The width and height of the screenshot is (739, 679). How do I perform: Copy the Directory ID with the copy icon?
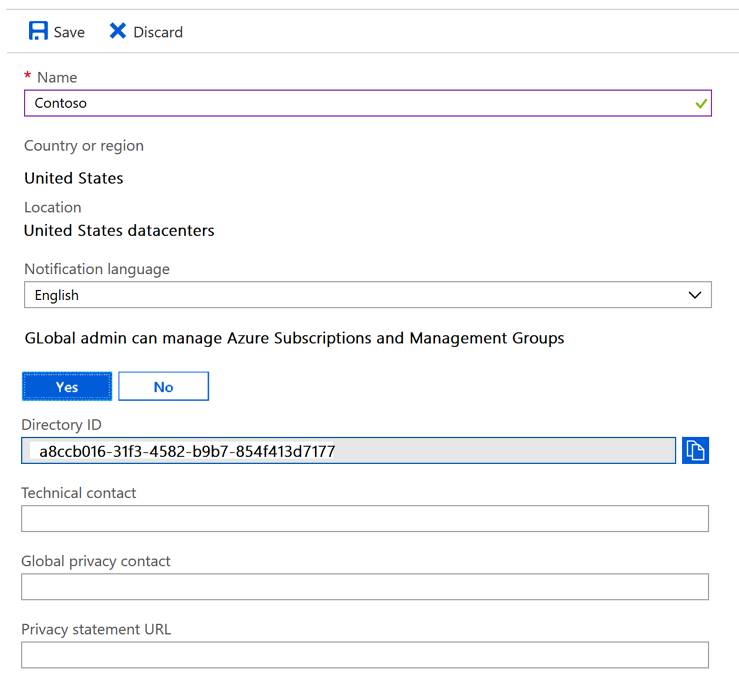[x=695, y=451]
